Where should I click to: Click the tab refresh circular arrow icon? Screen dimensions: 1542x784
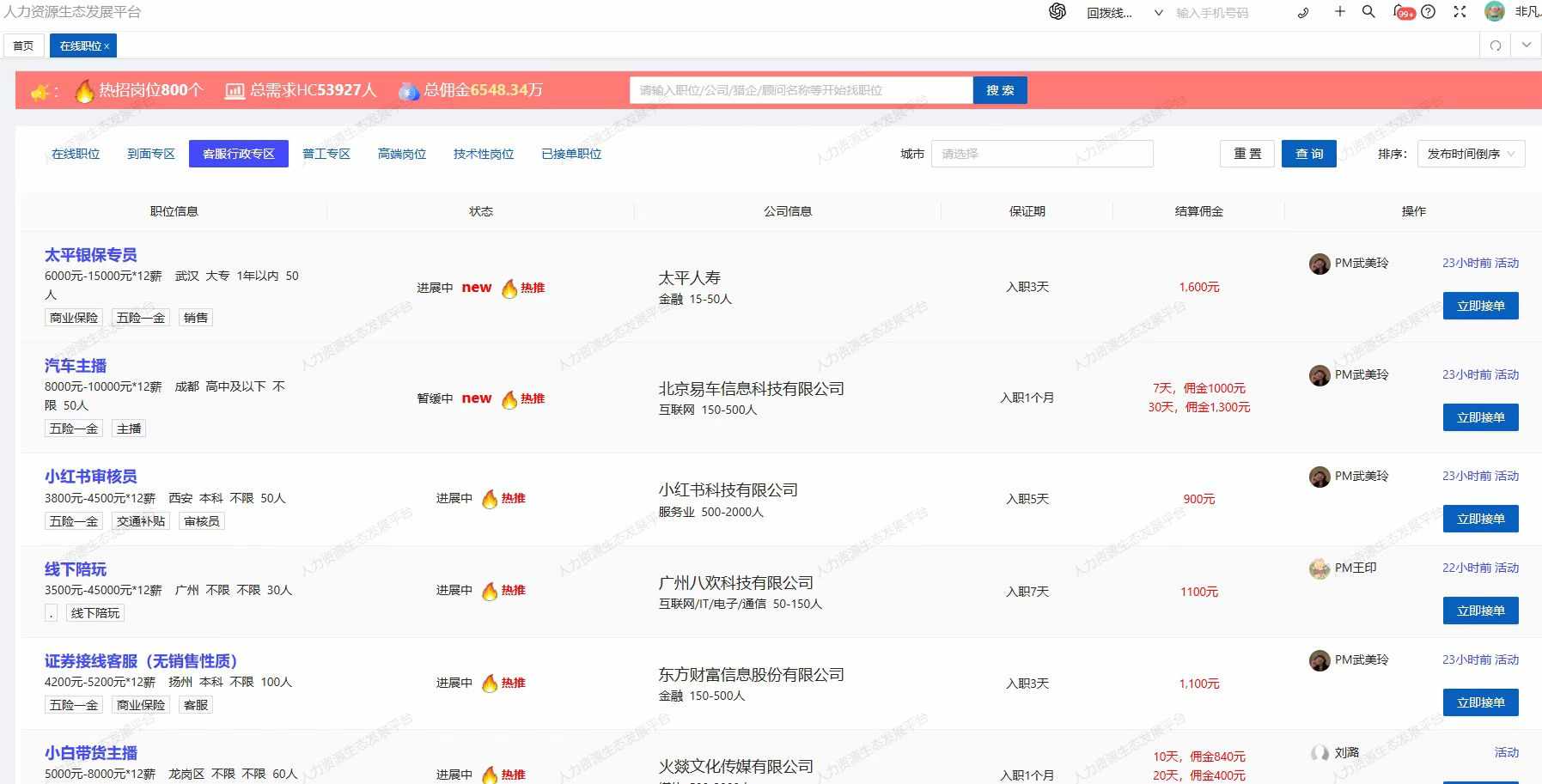pyautogui.click(x=1496, y=46)
